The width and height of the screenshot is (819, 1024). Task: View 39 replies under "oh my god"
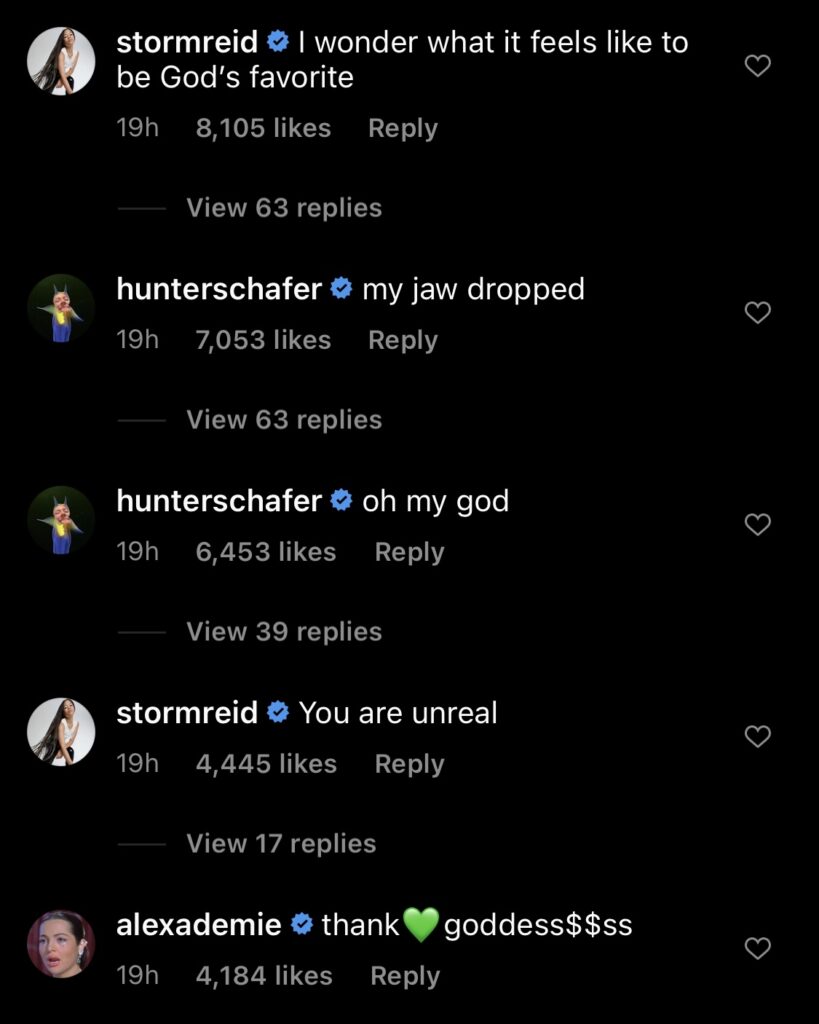pos(284,632)
